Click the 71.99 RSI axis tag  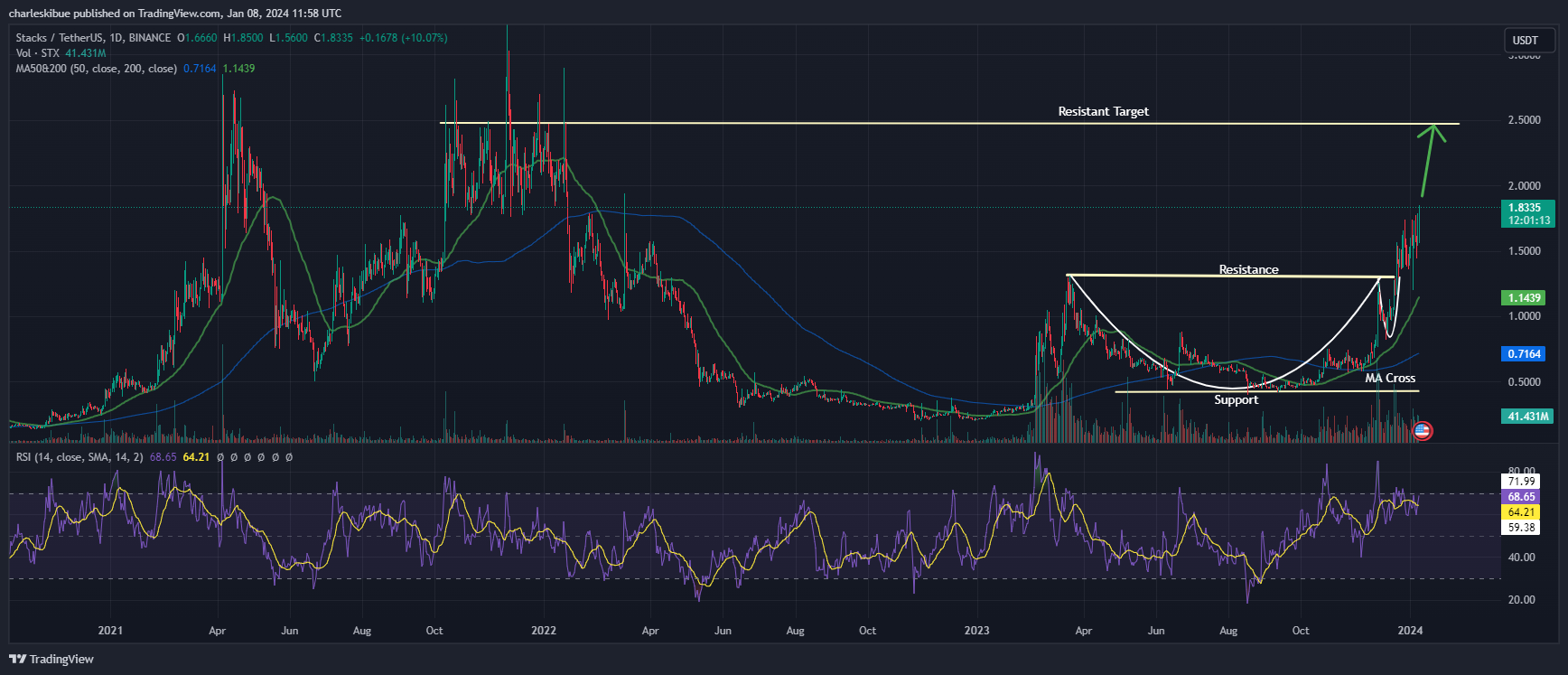pos(1521,482)
